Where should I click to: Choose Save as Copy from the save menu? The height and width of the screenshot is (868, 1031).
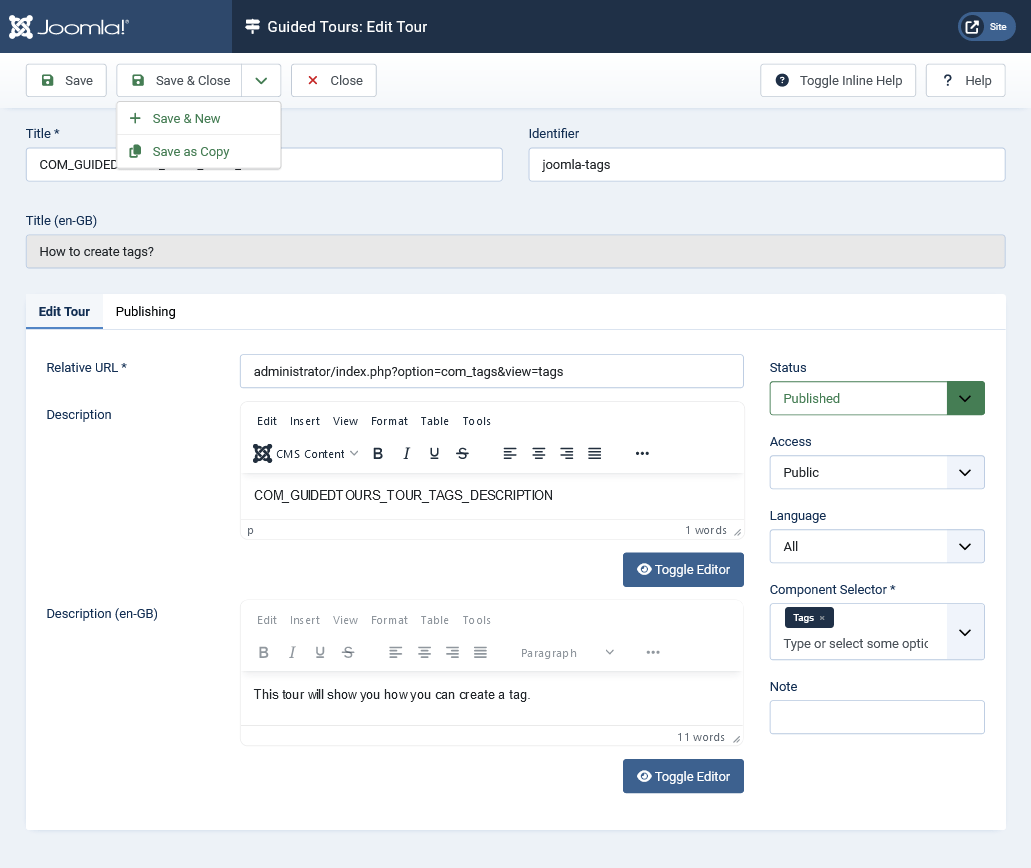point(190,152)
